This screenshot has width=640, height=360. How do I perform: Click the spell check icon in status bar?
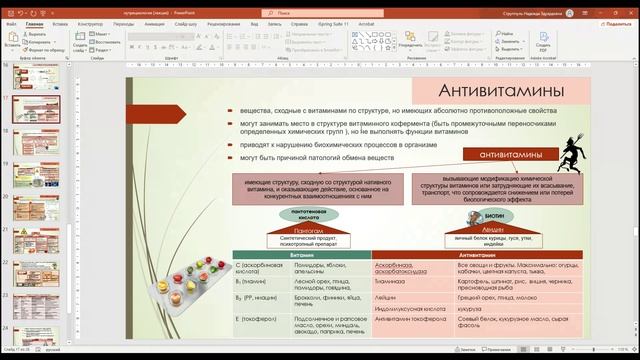click(x=38, y=349)
